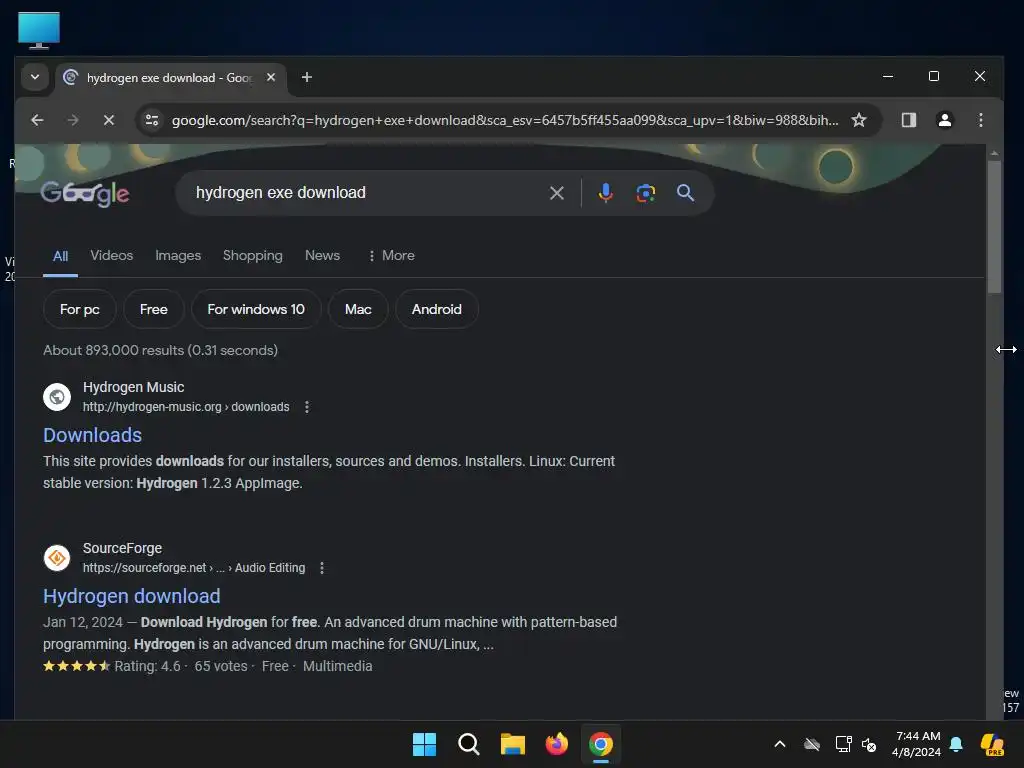Apply the 'Mac' filter chip

point(358,310)
